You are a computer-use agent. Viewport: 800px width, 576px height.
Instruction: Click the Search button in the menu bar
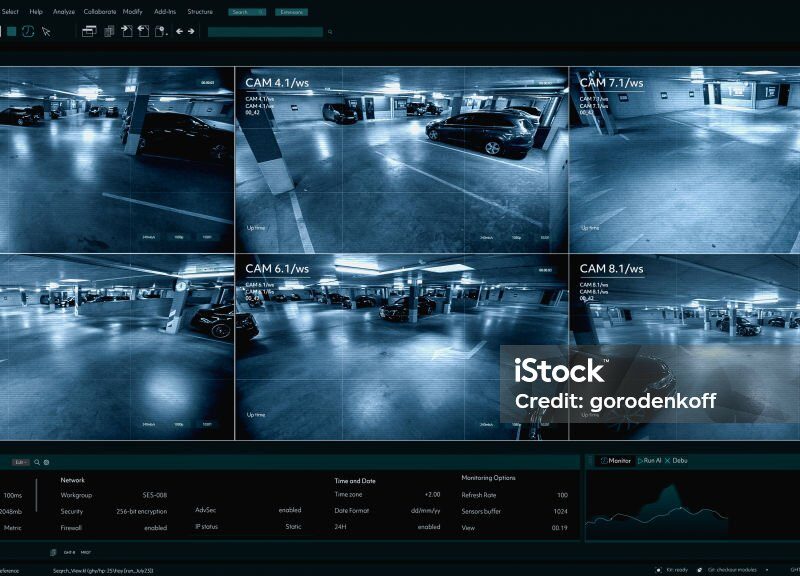246,12
